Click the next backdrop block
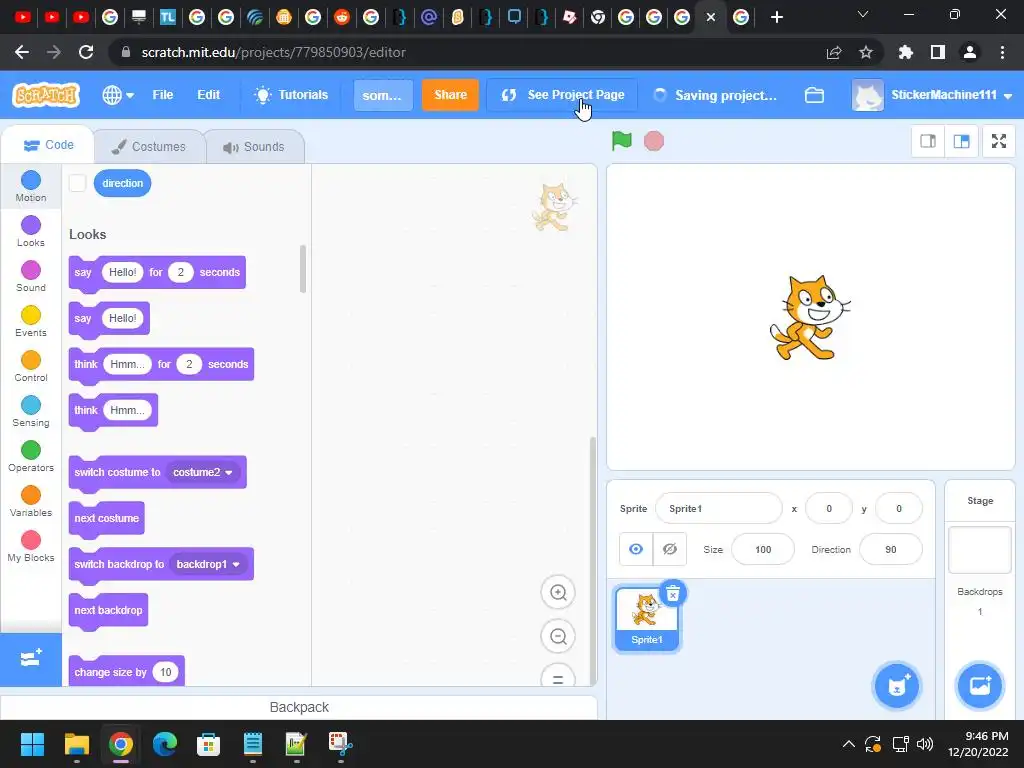The image size is (1024, 768). [x=108, y=611]
